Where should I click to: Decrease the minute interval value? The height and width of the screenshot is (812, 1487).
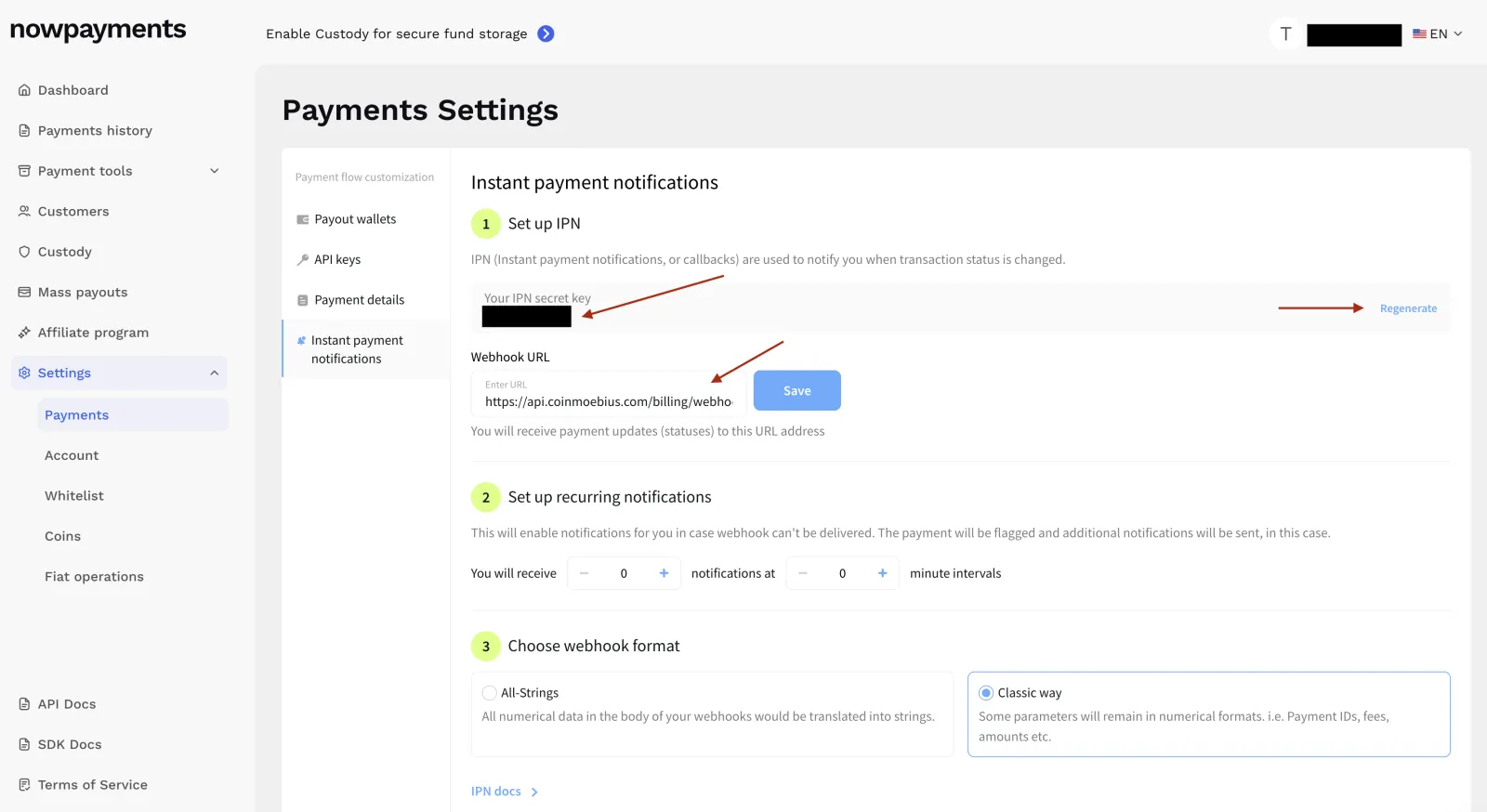(x=803, y=573)
